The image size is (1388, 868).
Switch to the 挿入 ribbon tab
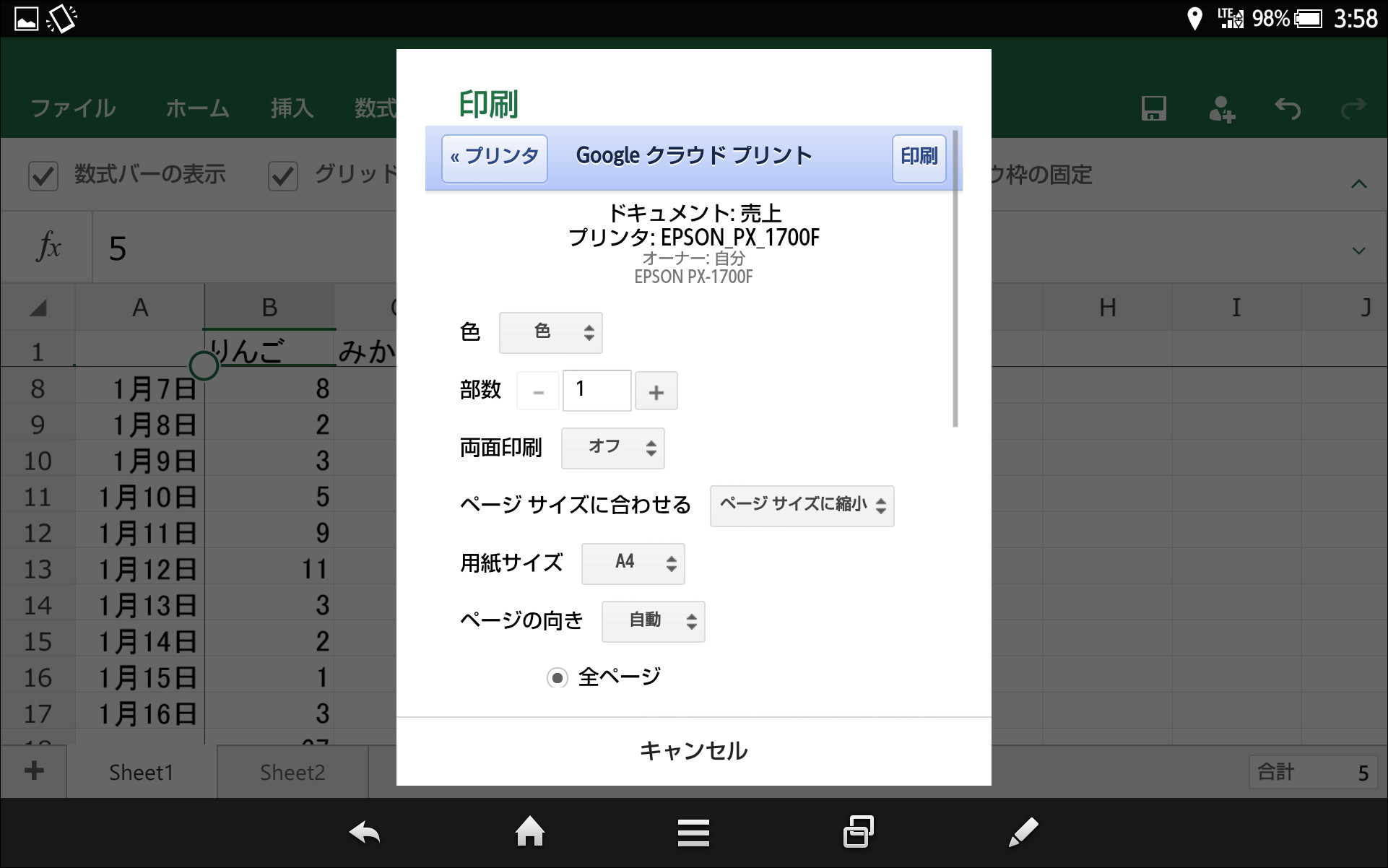(x=291, y=108)
